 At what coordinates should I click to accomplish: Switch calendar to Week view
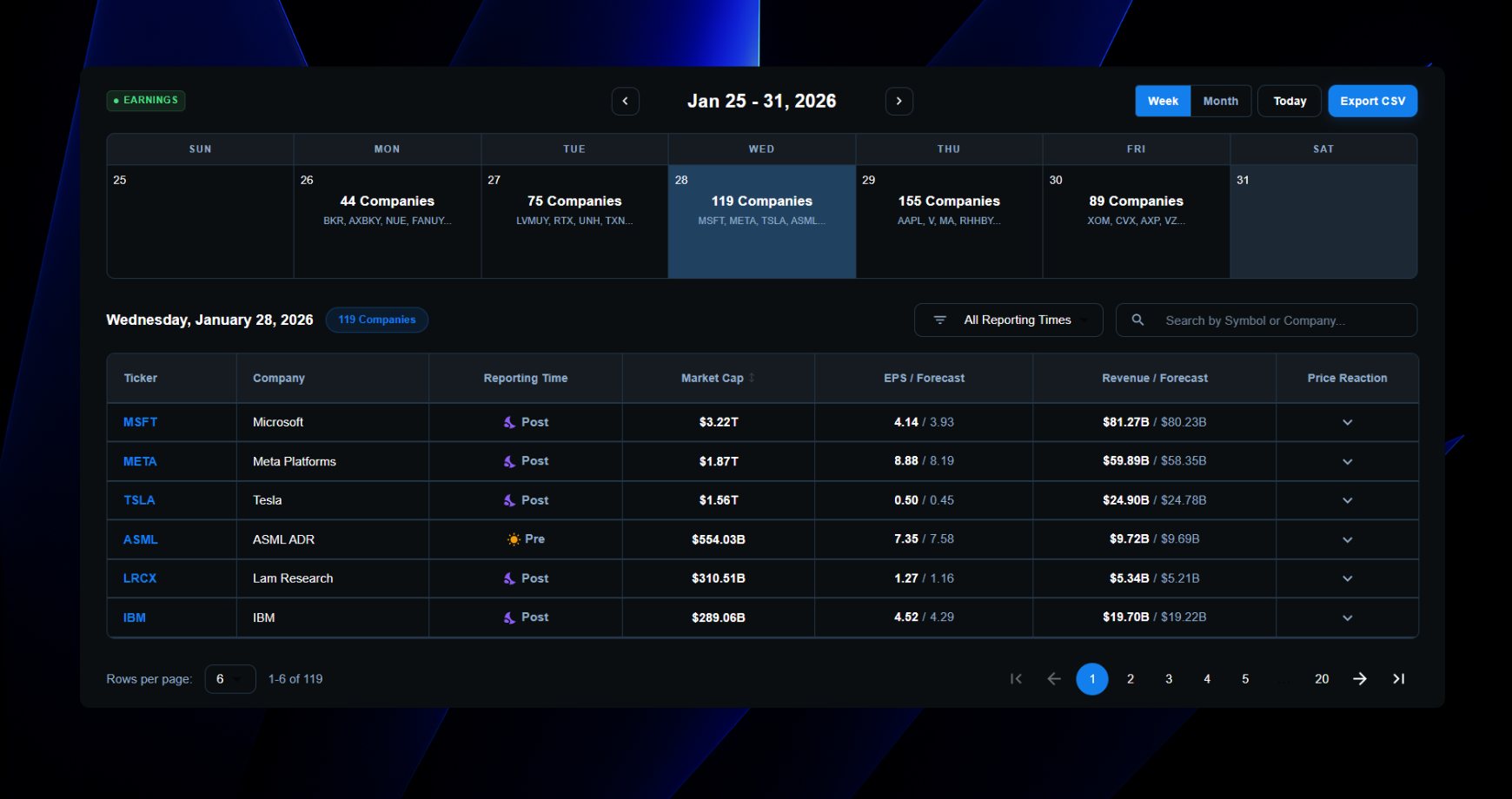pos(1163,102)
